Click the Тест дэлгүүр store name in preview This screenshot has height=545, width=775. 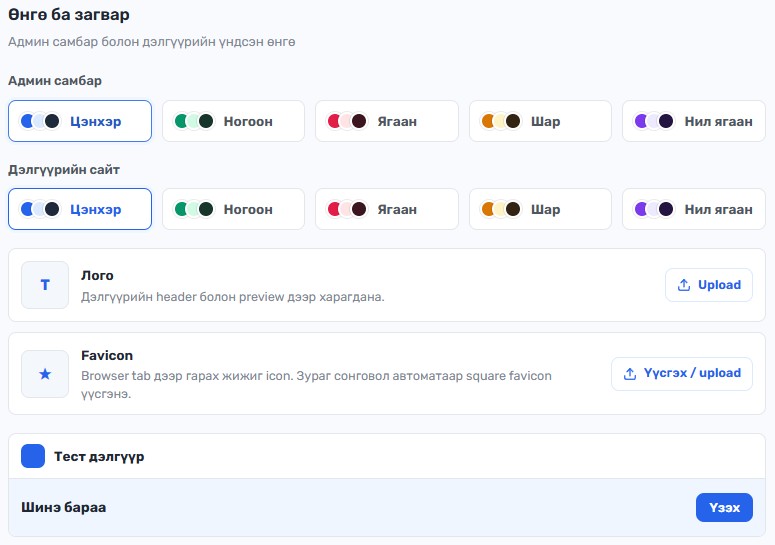(x=99, y=457)
